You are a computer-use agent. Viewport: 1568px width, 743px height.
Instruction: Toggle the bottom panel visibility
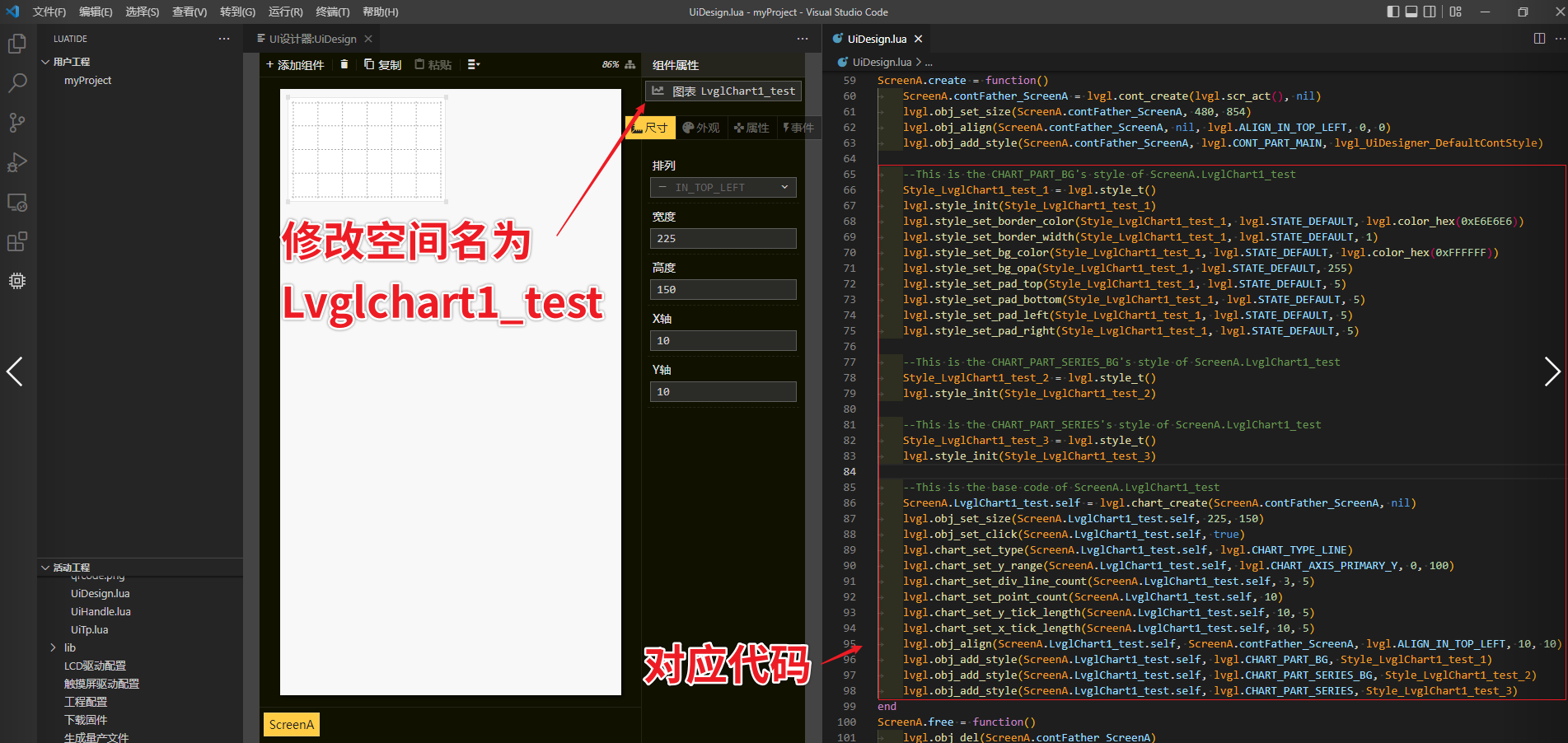click(x=1411, y=12)
